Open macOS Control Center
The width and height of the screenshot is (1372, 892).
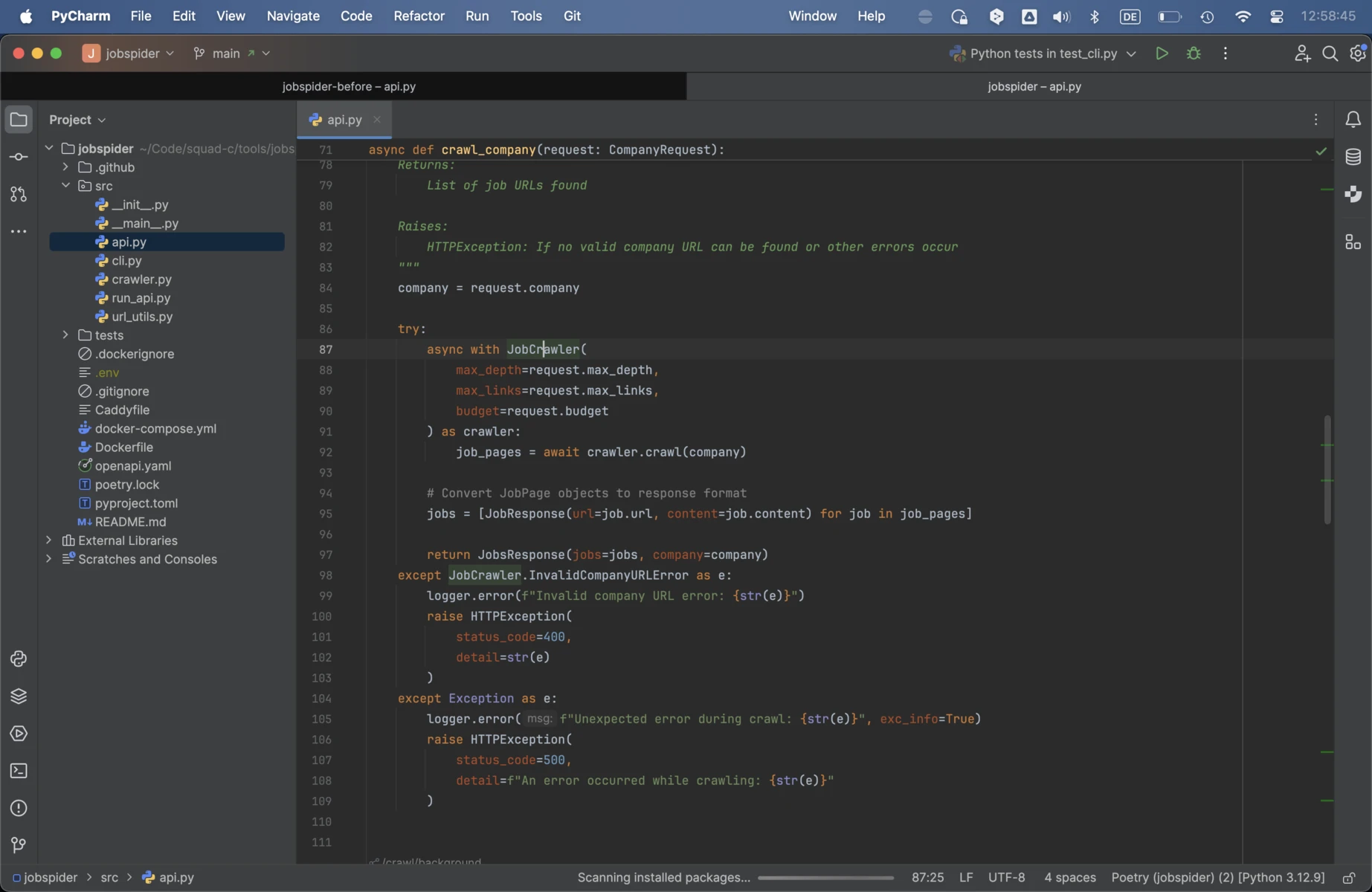click(1276, 16)
